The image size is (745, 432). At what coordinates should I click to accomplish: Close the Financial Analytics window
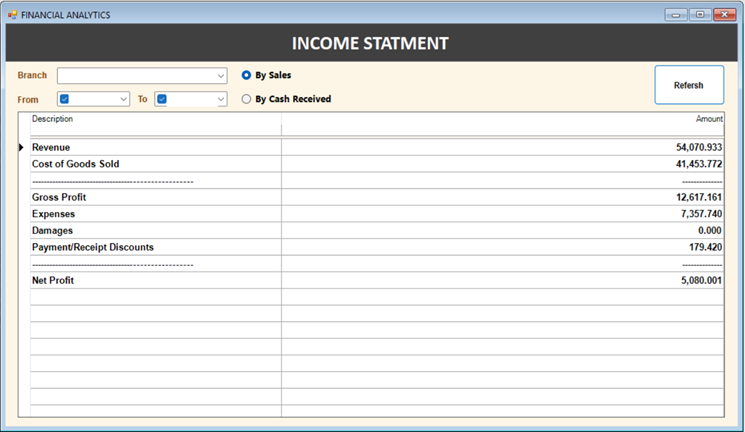coord(725,15)
